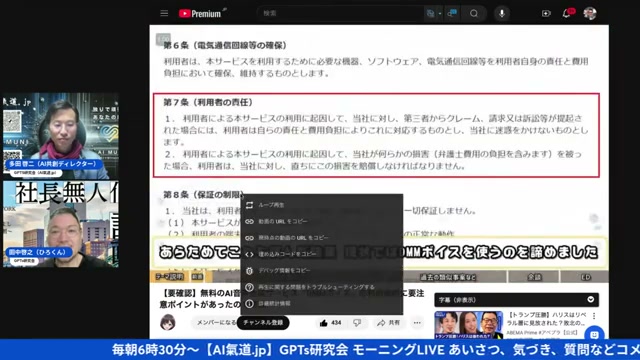
Task: Click the loop playback icon
Action: (x=249, y=205)
